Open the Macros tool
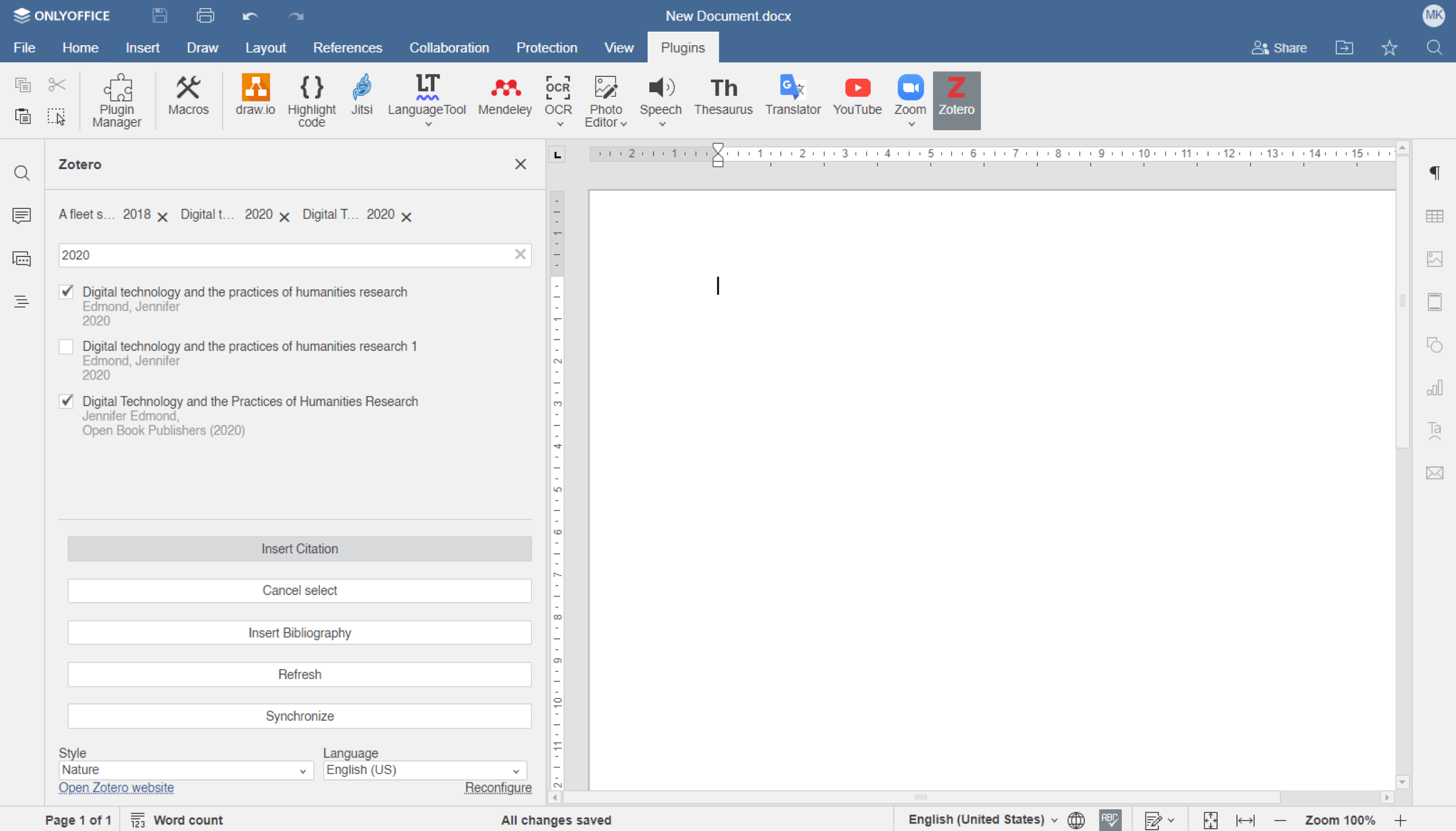1456x831 pixels. click(x=188, y=95)
